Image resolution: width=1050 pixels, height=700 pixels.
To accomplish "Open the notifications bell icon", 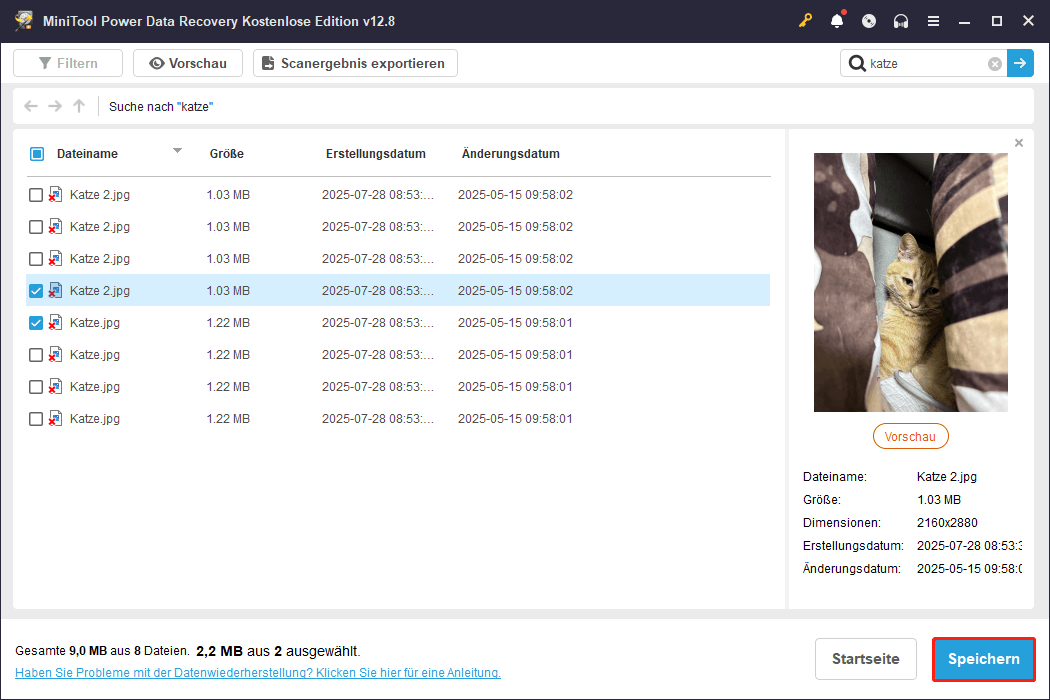I will (x=837, y=20).
